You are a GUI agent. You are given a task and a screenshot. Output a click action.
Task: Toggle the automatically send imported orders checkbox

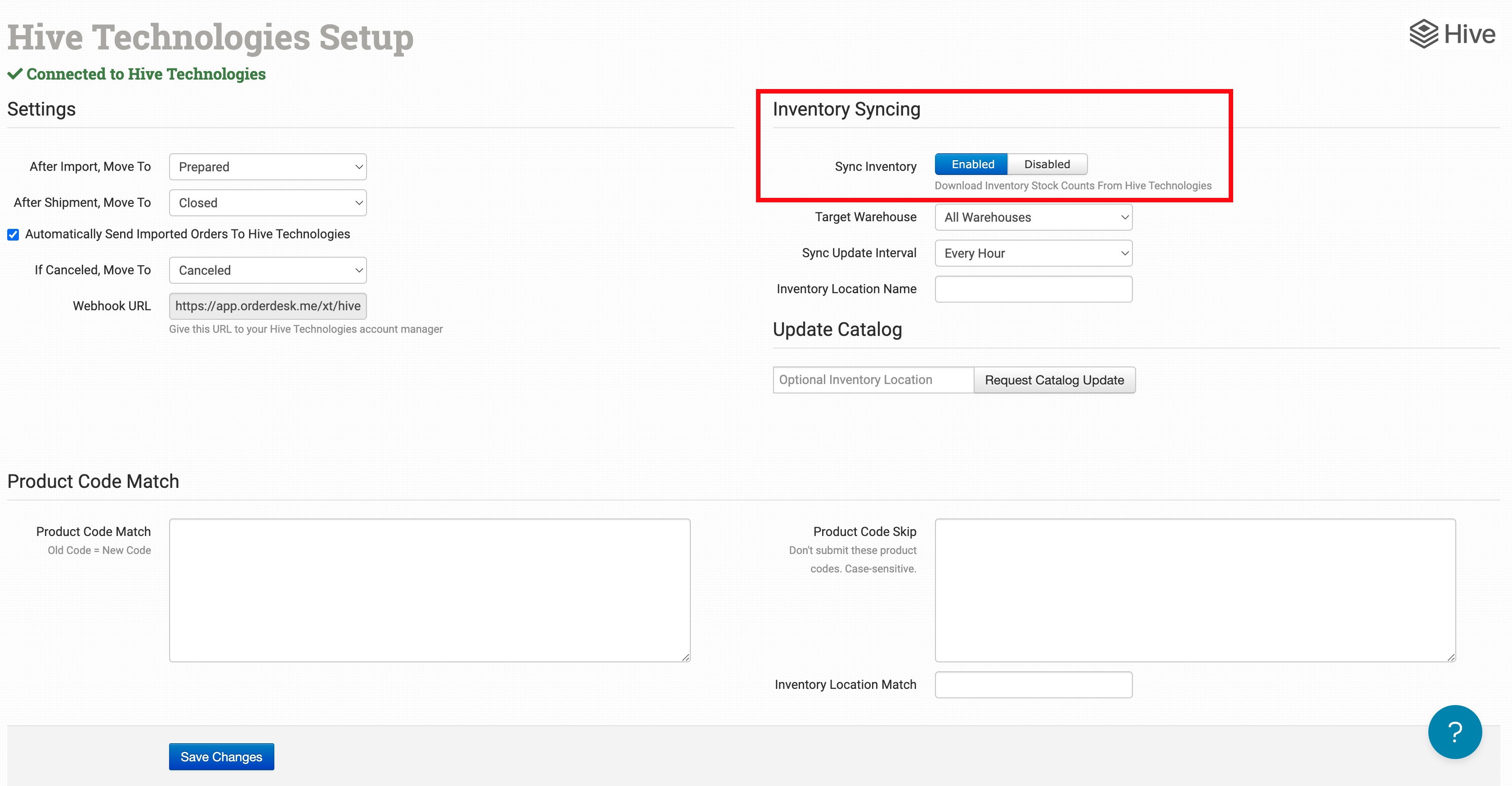click(13, 234)
